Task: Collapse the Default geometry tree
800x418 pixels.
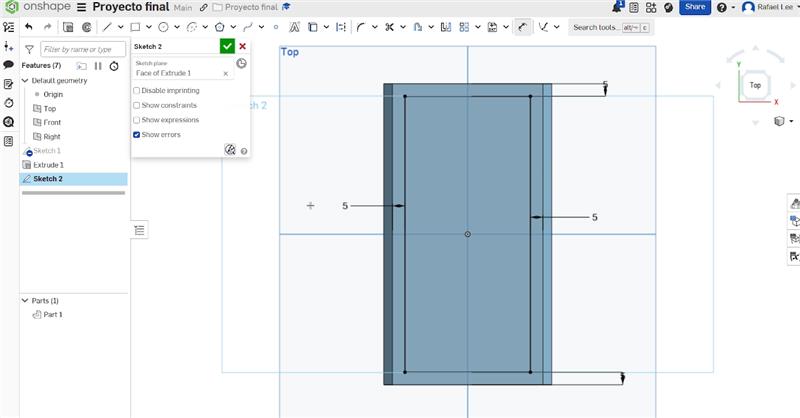Action: (x=25, y=81)
